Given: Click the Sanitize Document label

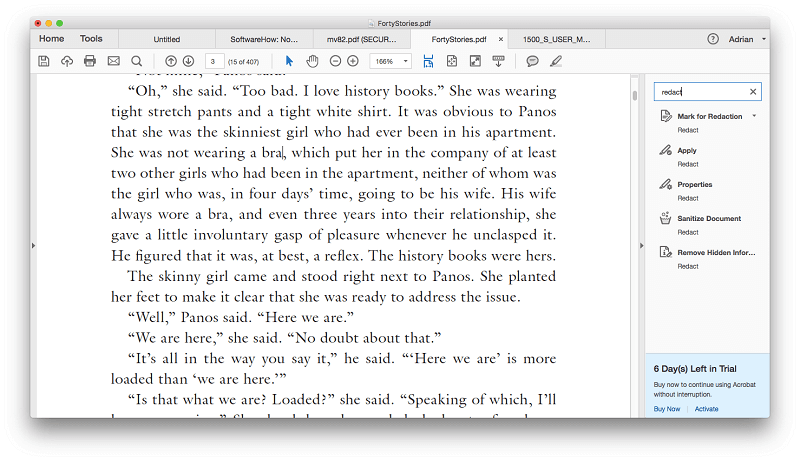Looking at the screenshot, I should tap(709, 218).
